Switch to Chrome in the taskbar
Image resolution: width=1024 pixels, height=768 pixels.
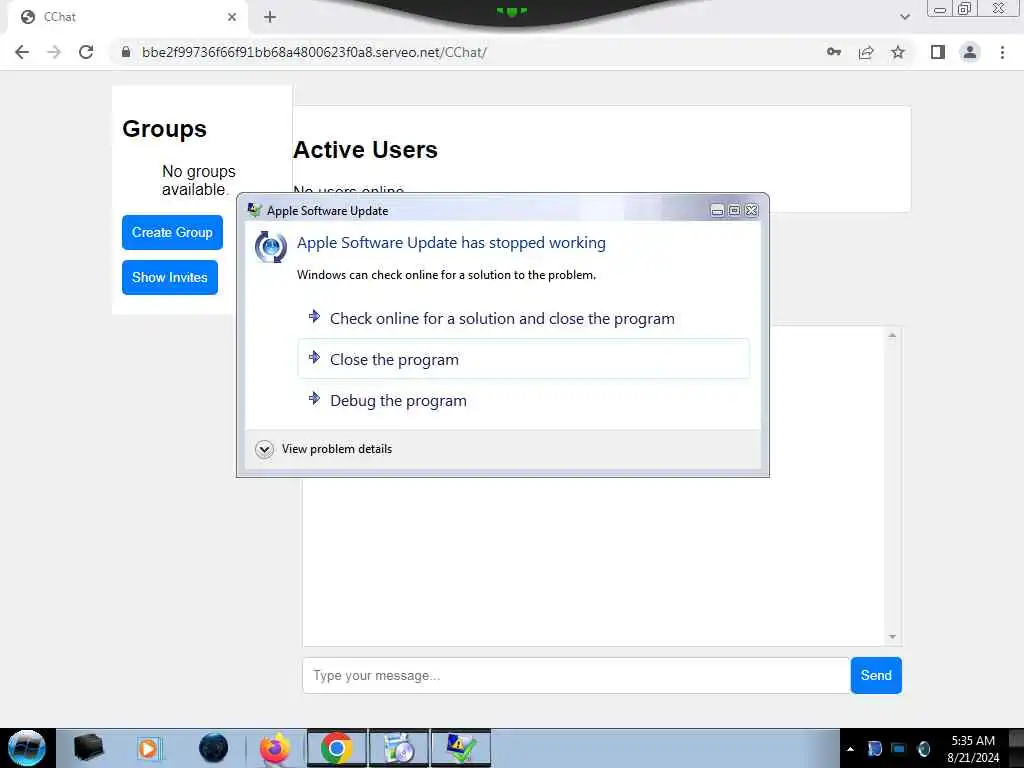(x=337, y=748)
